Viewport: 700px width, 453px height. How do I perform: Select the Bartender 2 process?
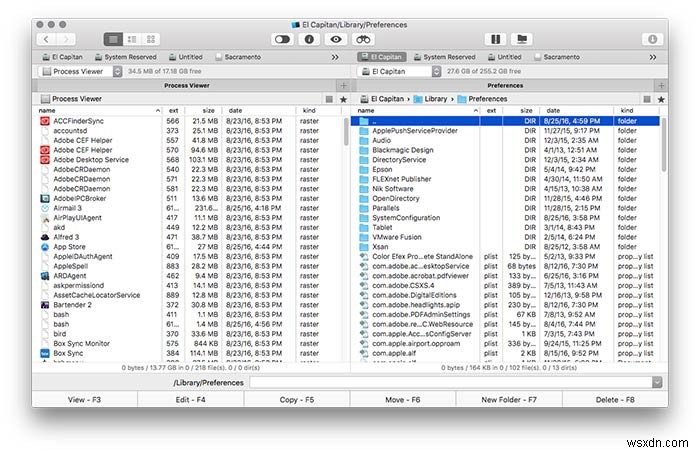click(x=188, y=305)
